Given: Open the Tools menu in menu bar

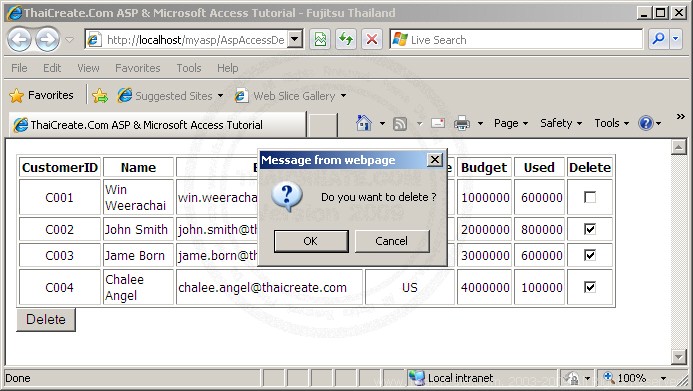Looking at the screenshot, I should coord(189,68).
